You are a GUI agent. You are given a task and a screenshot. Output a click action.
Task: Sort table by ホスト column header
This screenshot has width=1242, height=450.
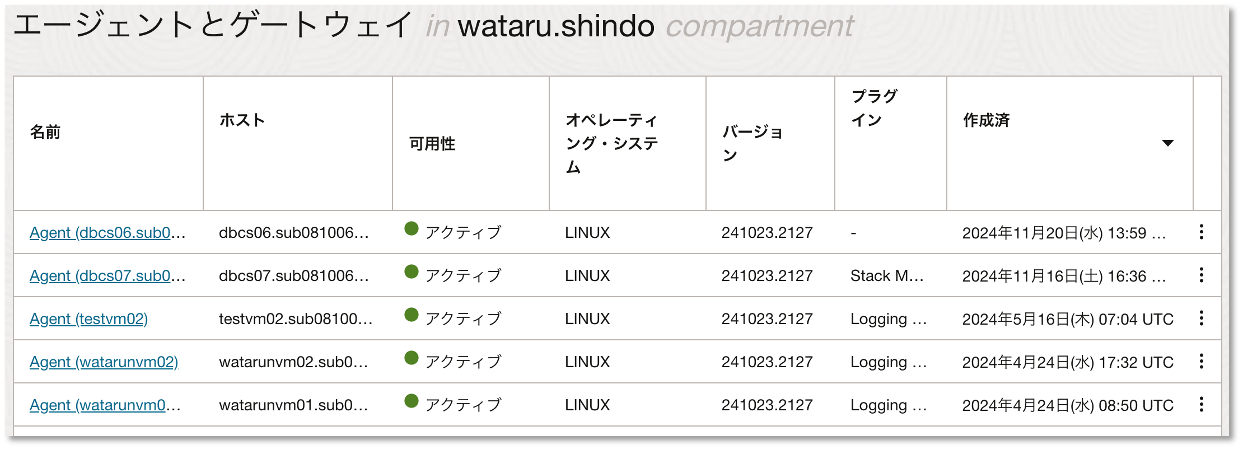tap(242, 121)
